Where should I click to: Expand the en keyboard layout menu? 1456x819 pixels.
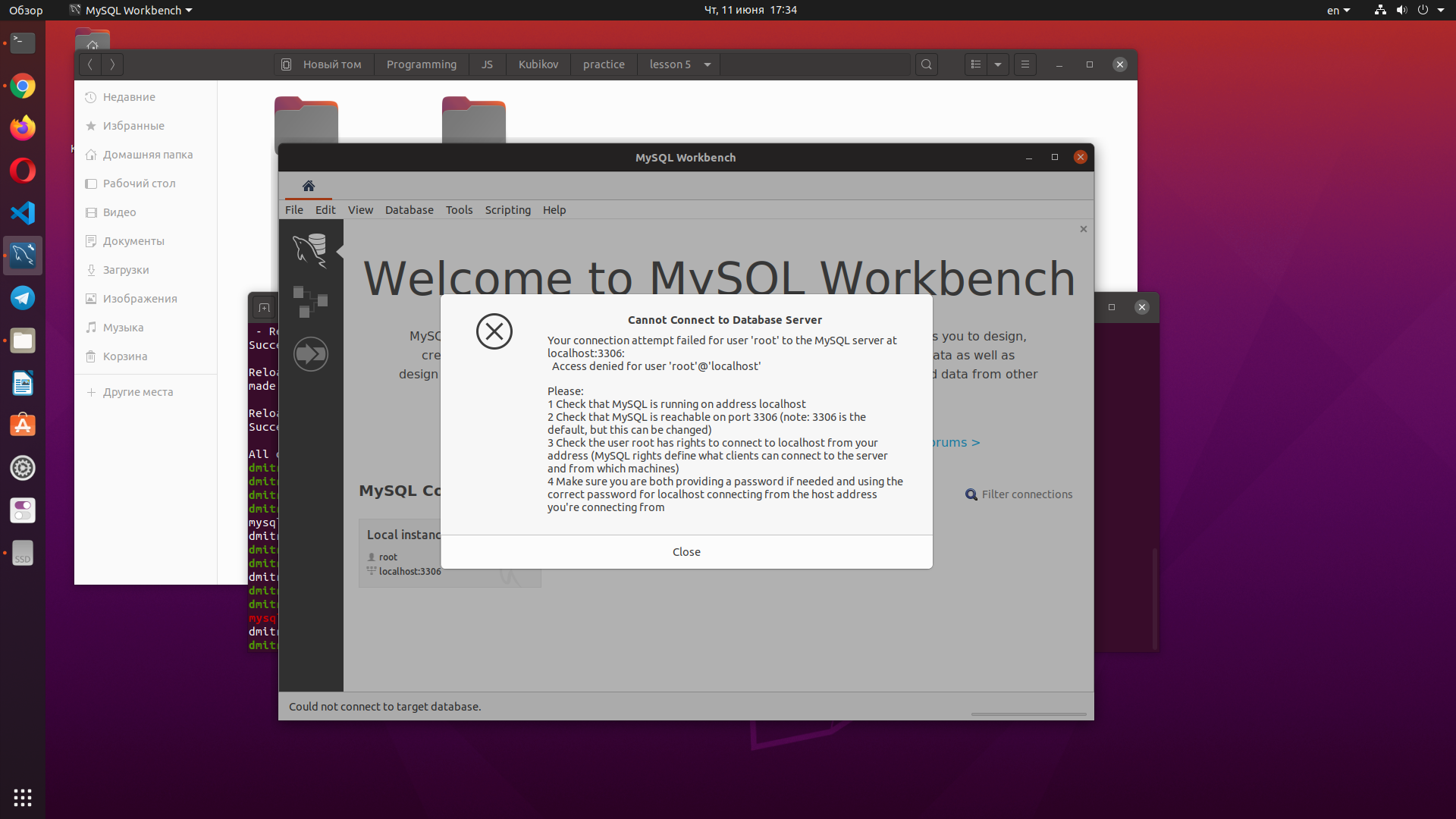coord(1338,10)
